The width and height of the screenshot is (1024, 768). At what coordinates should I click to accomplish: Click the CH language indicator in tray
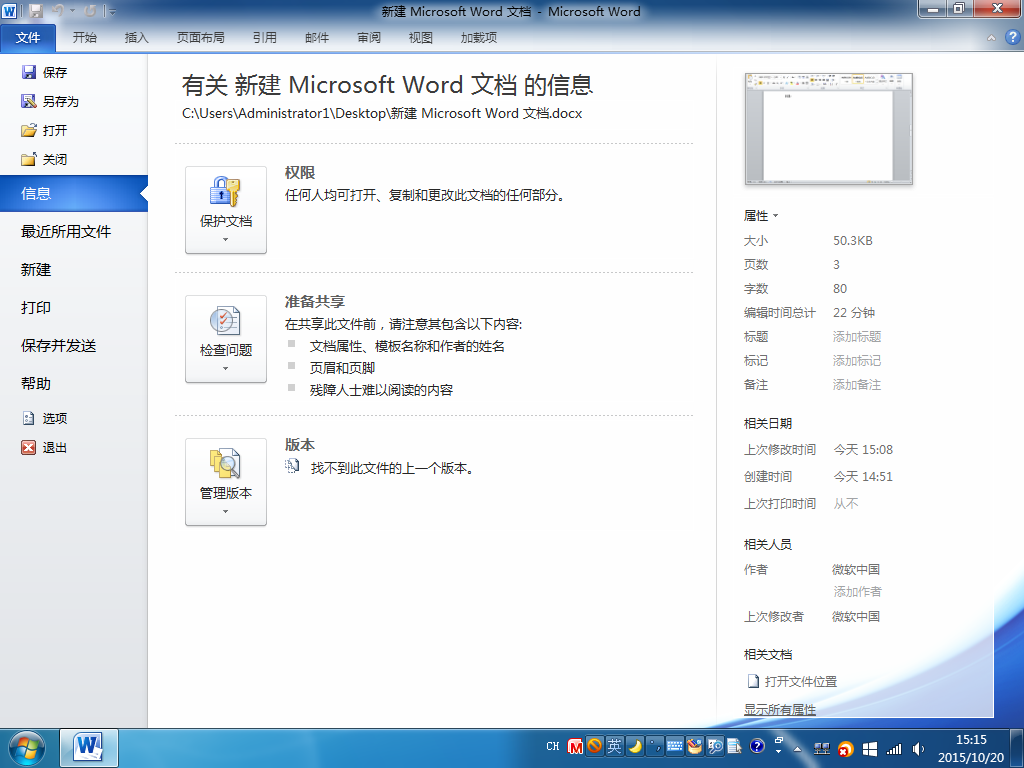(x=552, y=746)
